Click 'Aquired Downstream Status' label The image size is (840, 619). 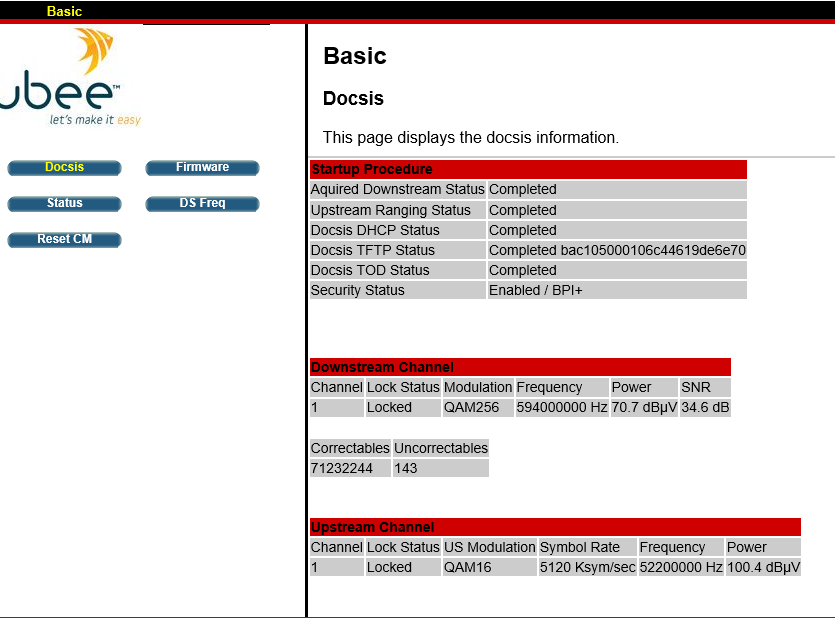pyautogui.click(x=398, y=190)
